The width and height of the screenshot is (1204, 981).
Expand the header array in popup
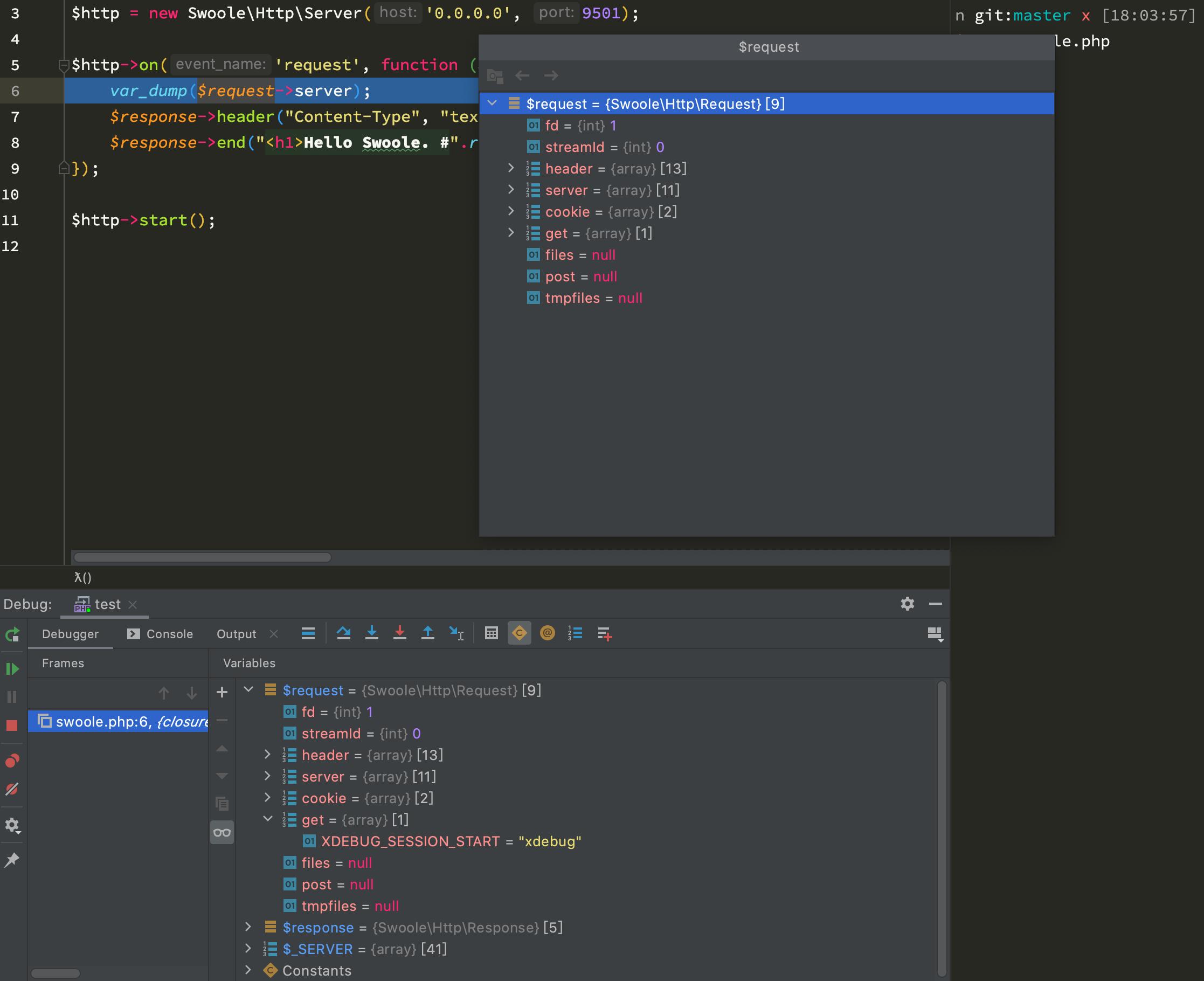coord(511,168)
